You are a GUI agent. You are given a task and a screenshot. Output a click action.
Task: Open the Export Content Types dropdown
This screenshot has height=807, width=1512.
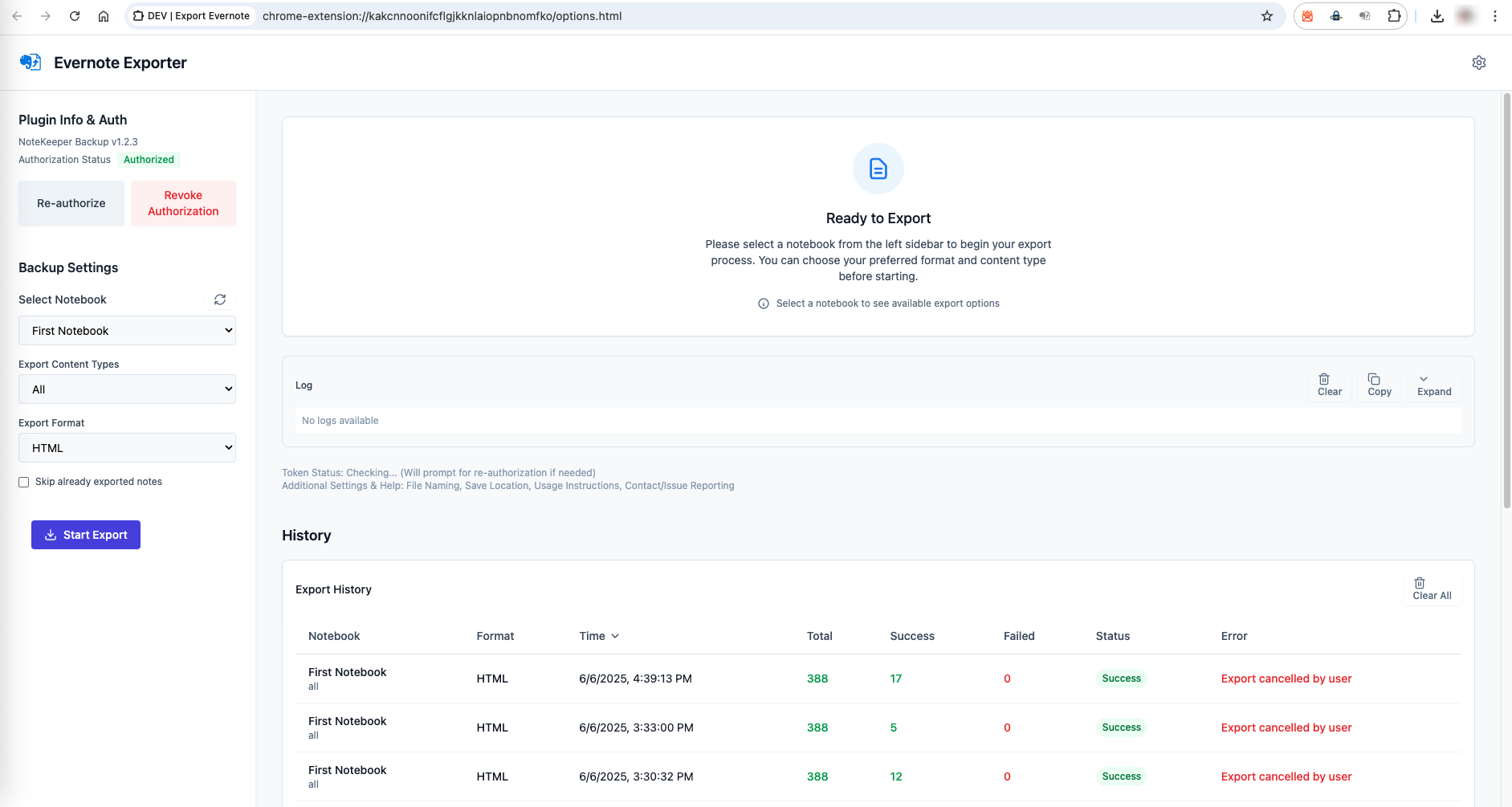coord(126,389)
